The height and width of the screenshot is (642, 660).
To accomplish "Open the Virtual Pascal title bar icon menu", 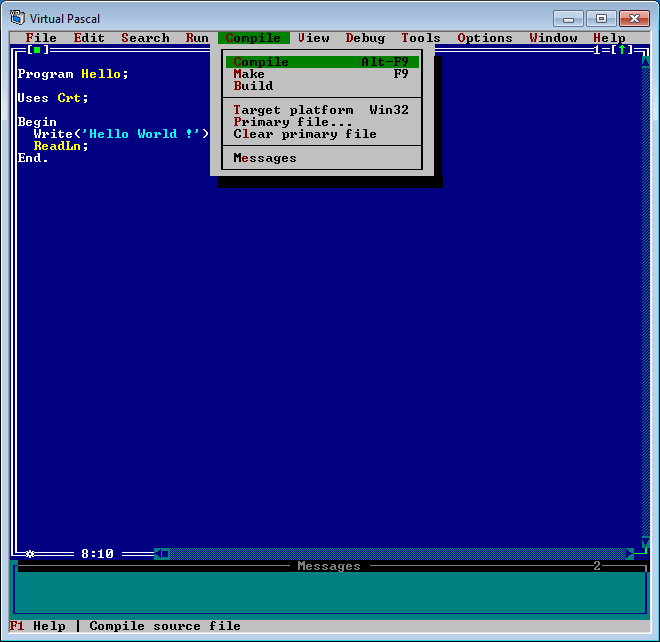I will [17, 18].
